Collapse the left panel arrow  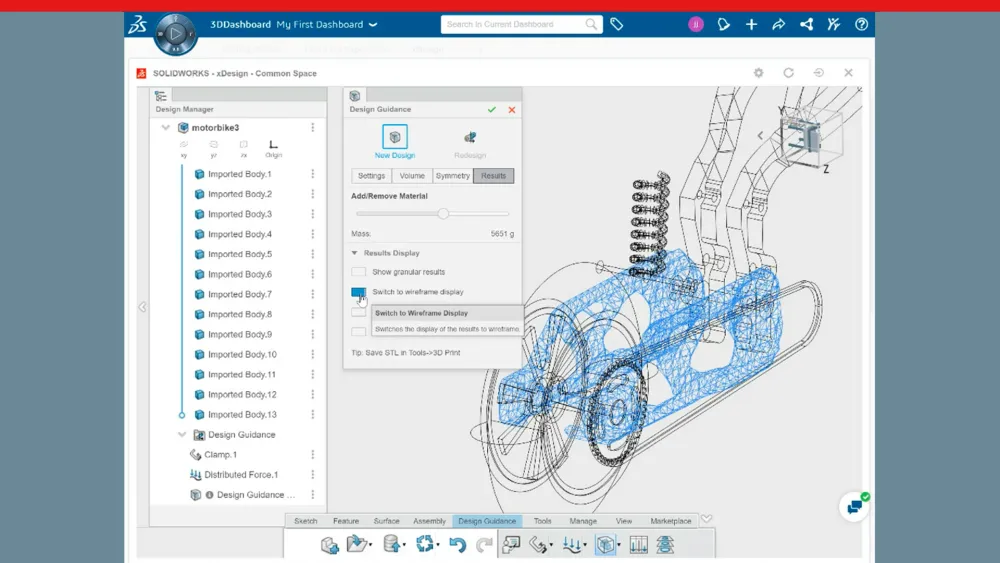pos(142,307)
